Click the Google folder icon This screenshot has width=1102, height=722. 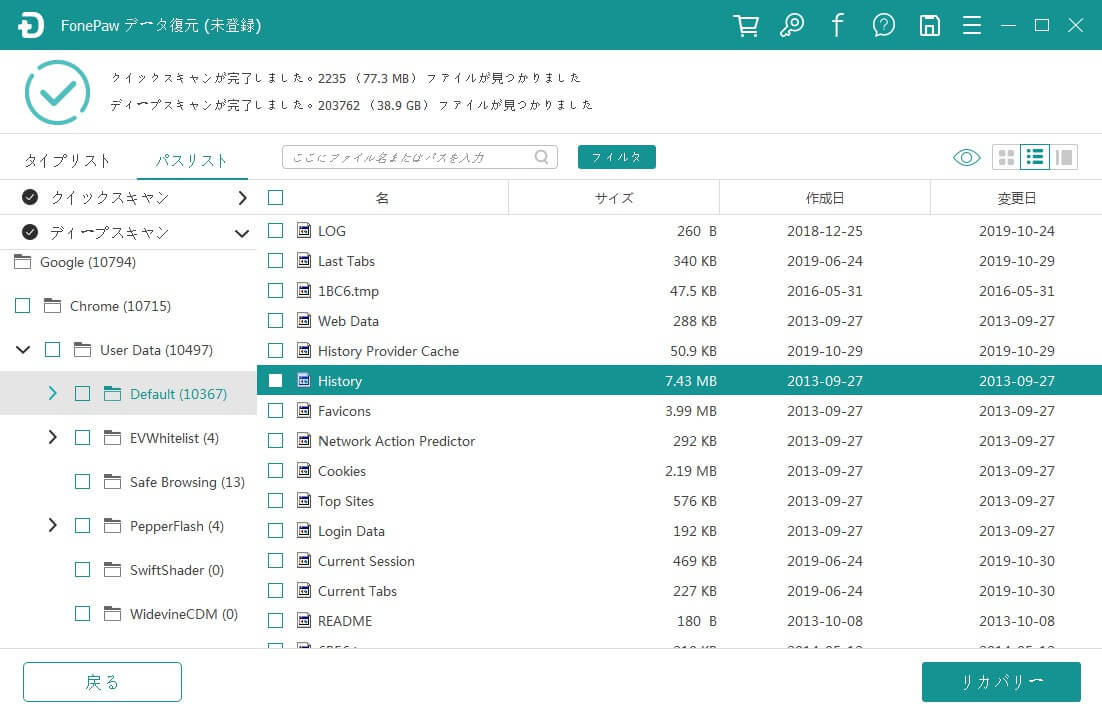click(x=22, y=262)
